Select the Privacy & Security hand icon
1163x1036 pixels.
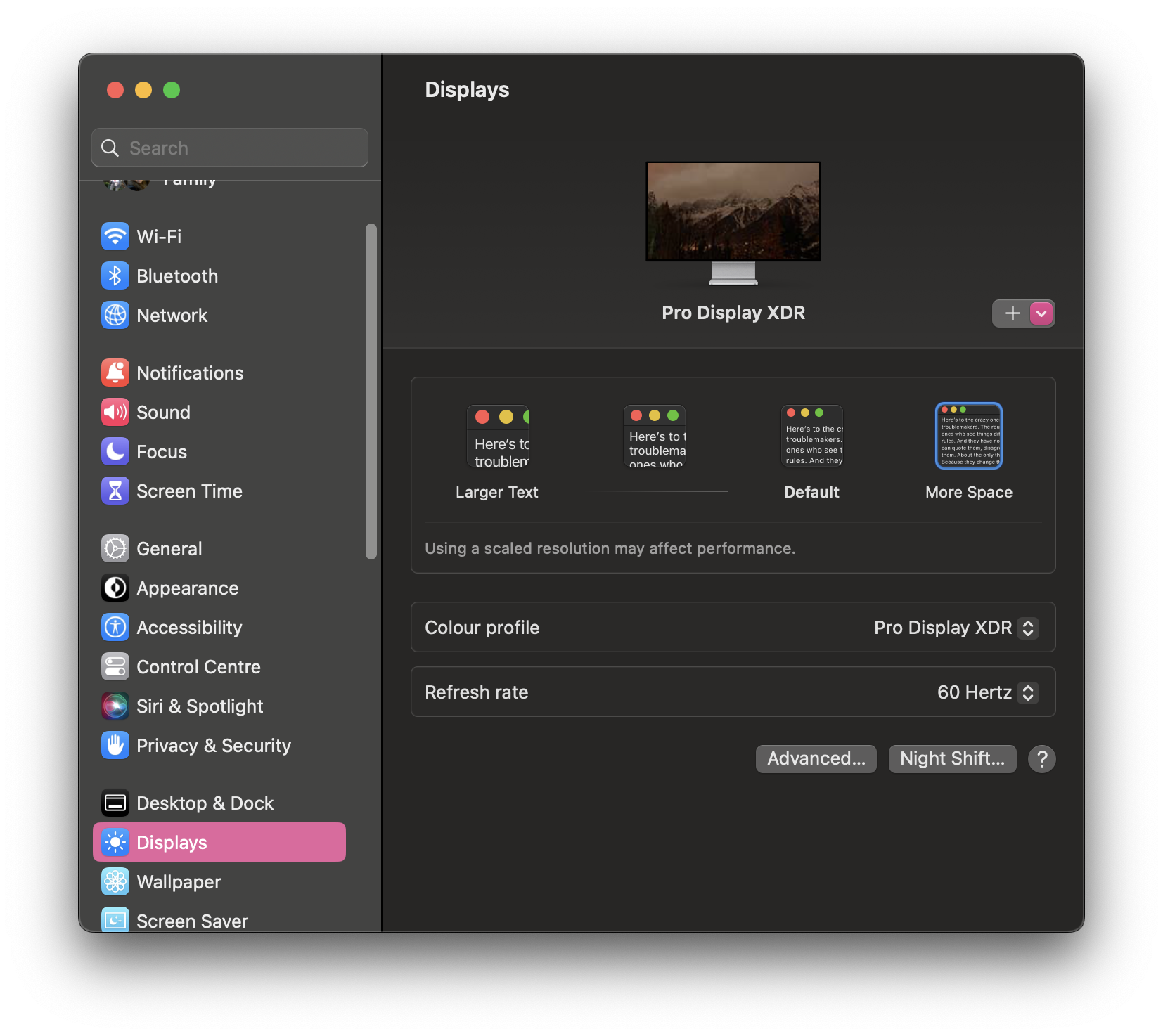click(115, 745)
